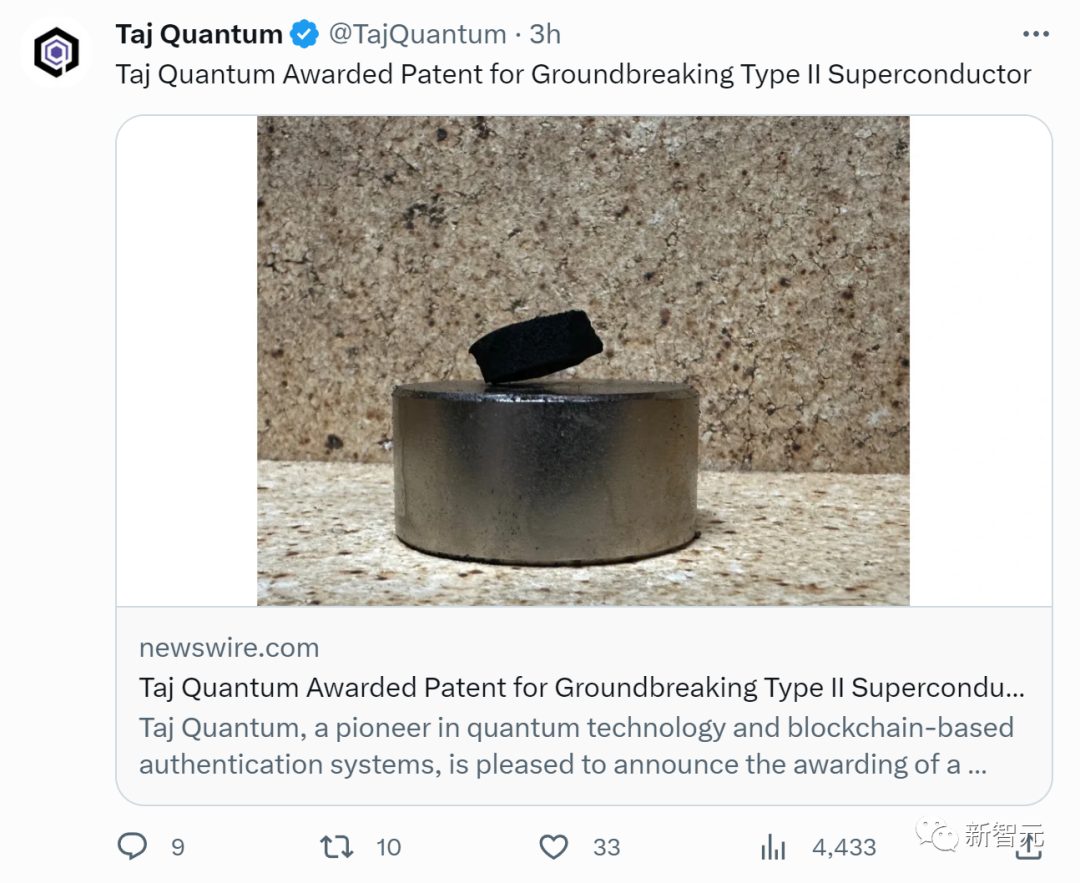Open the tweet's three-dot More menu

tap(1036, 34)
